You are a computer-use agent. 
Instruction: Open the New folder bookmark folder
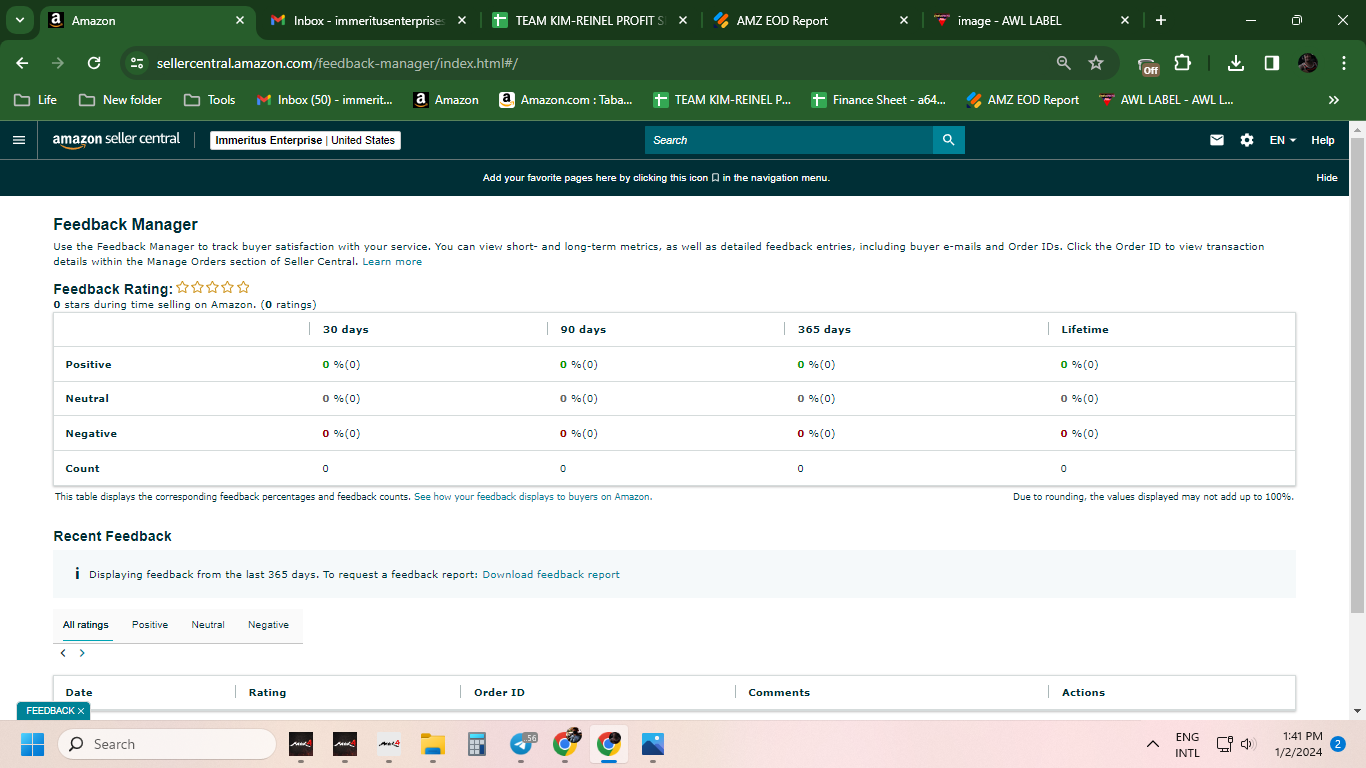tap(120, 100)
